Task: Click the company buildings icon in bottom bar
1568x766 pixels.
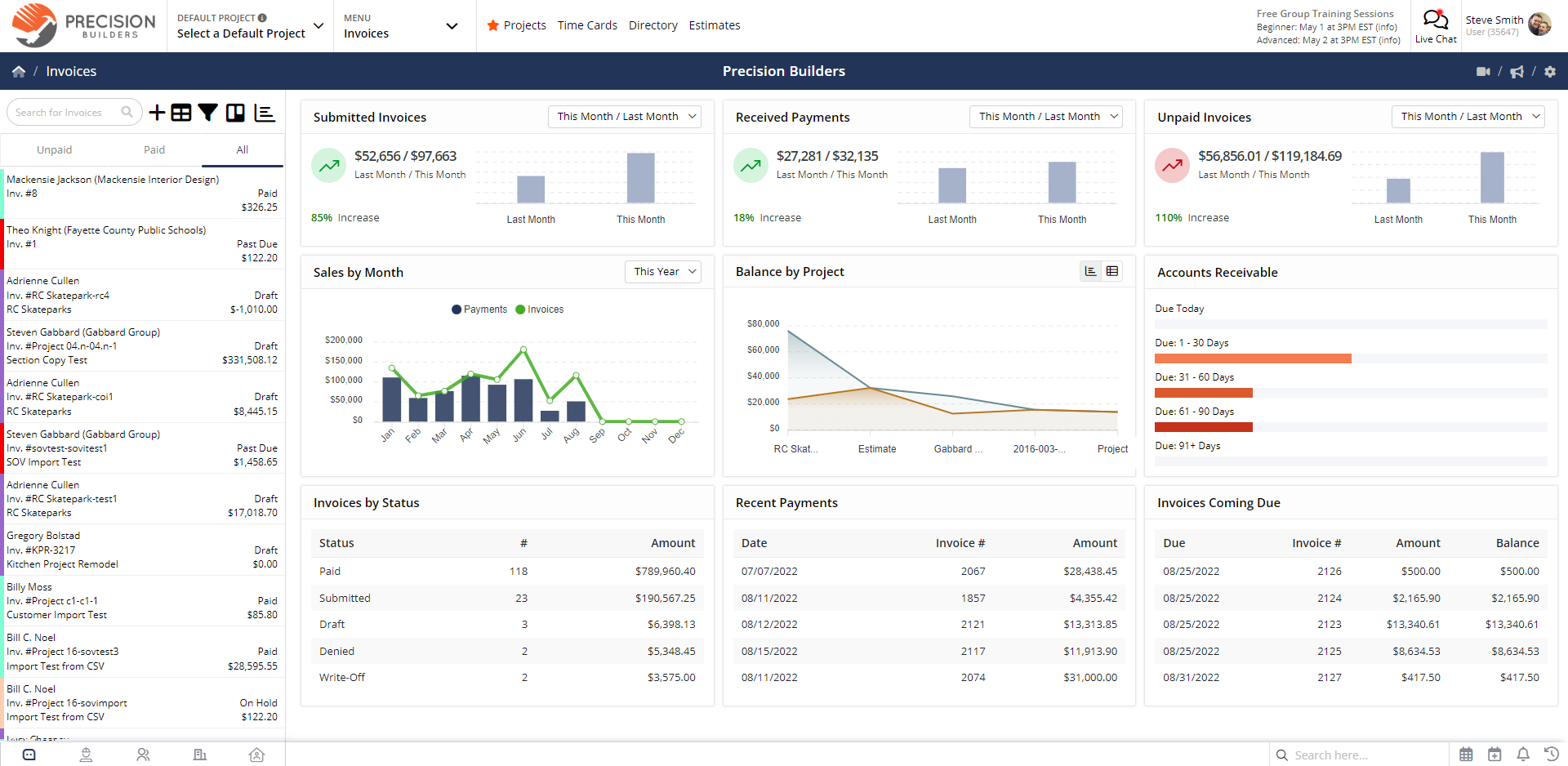Action: (x=200, y=755)
